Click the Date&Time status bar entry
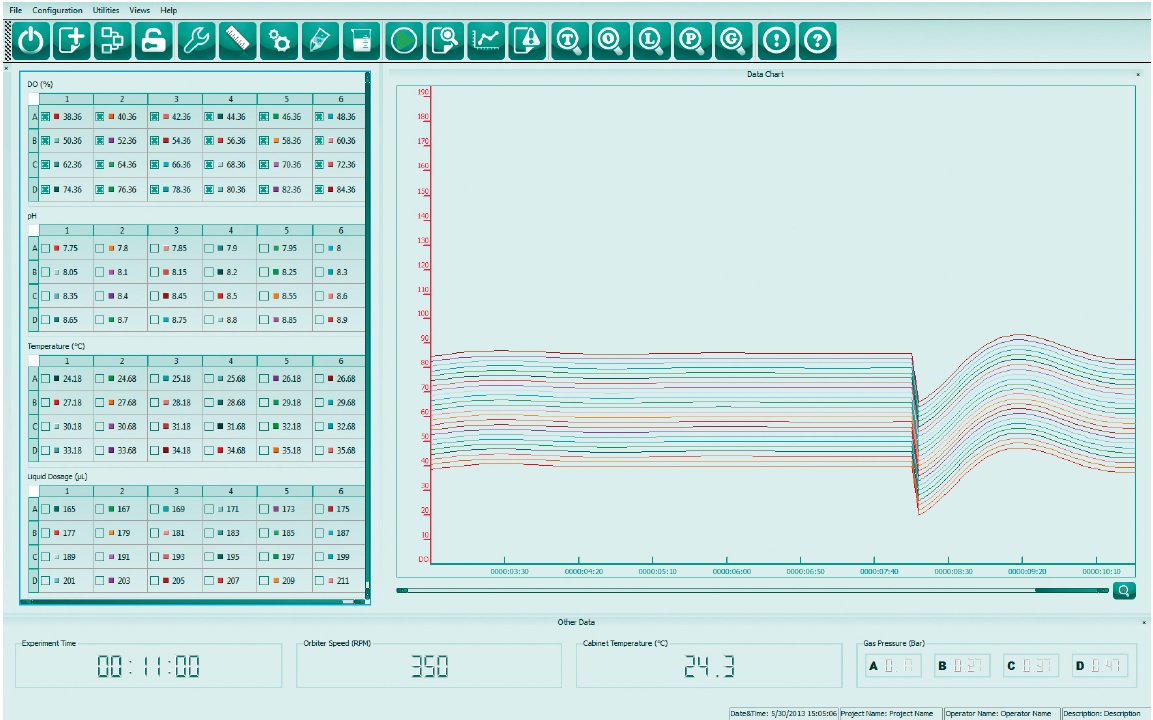Image resolution: width=1153 pixels, height=720 pixels. pos(783,713)
